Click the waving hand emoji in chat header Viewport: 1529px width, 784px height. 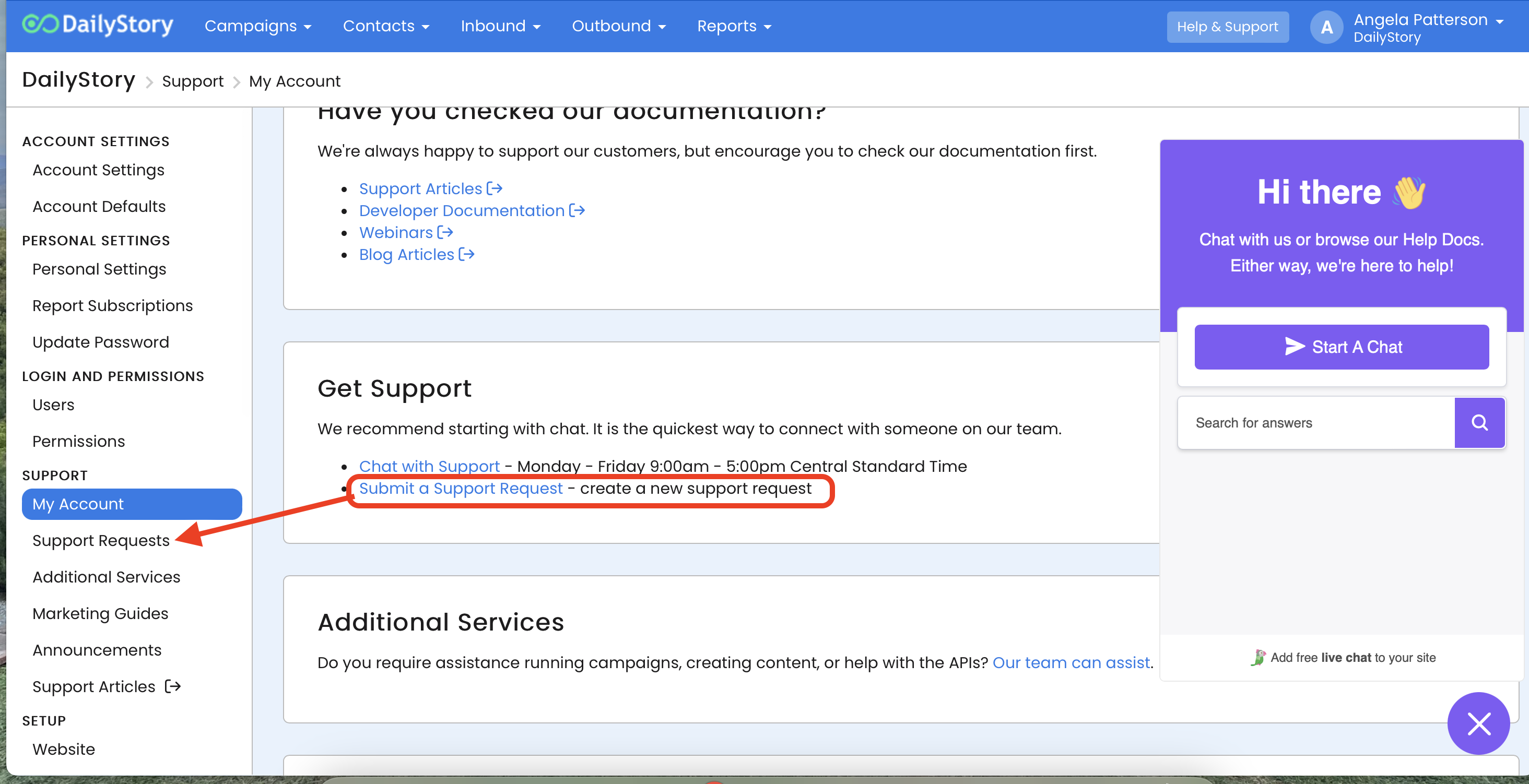[x=1409, y=193]
